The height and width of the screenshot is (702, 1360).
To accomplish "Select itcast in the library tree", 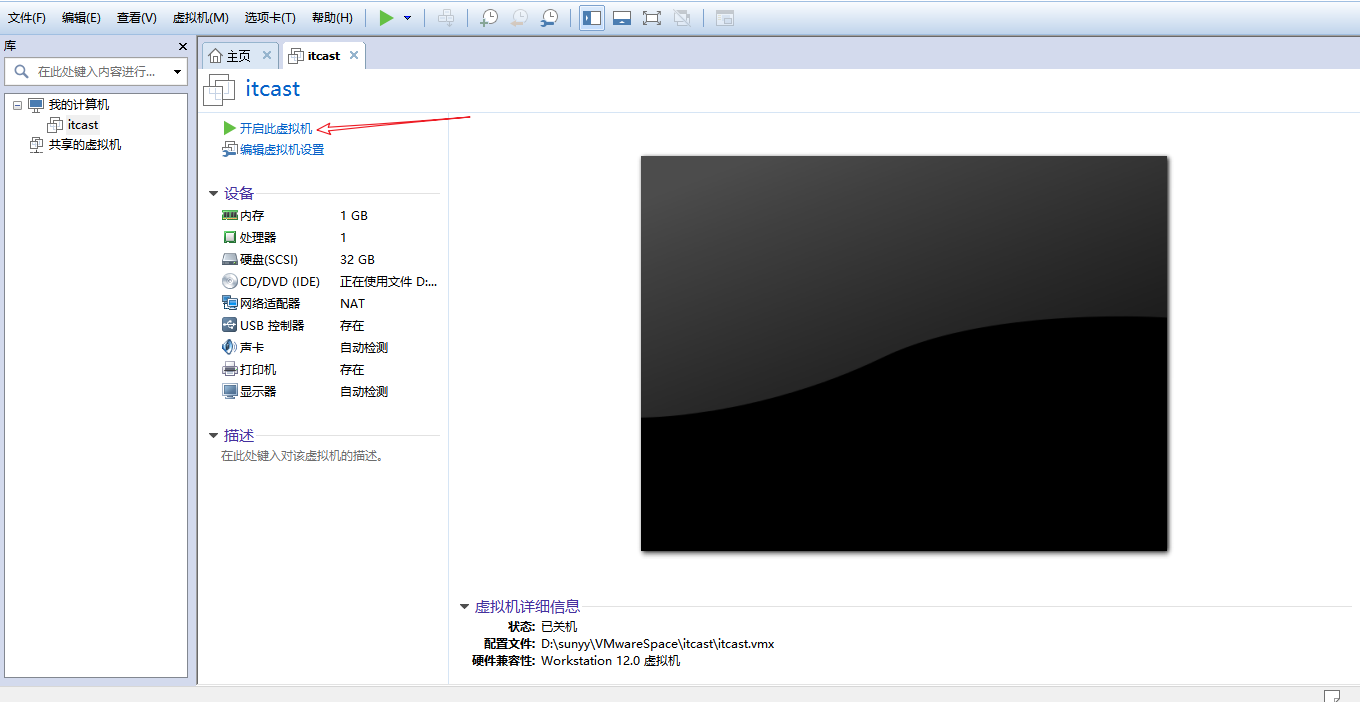I will click(83, 125).
